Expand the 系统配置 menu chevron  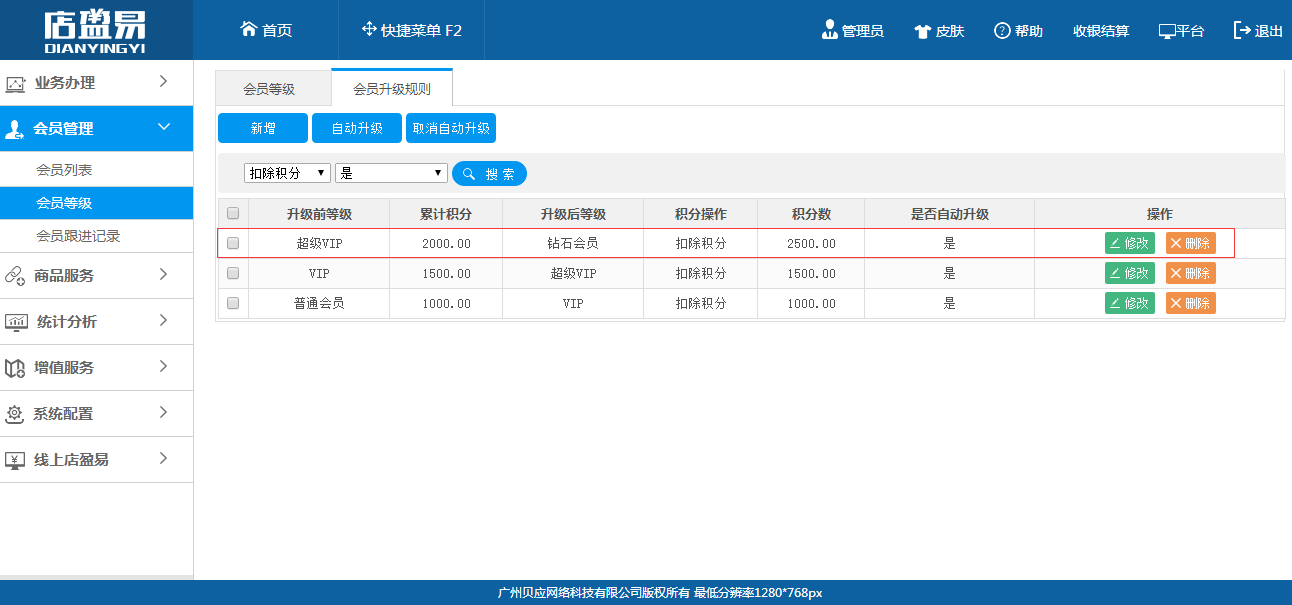click(x=163, y=412)
